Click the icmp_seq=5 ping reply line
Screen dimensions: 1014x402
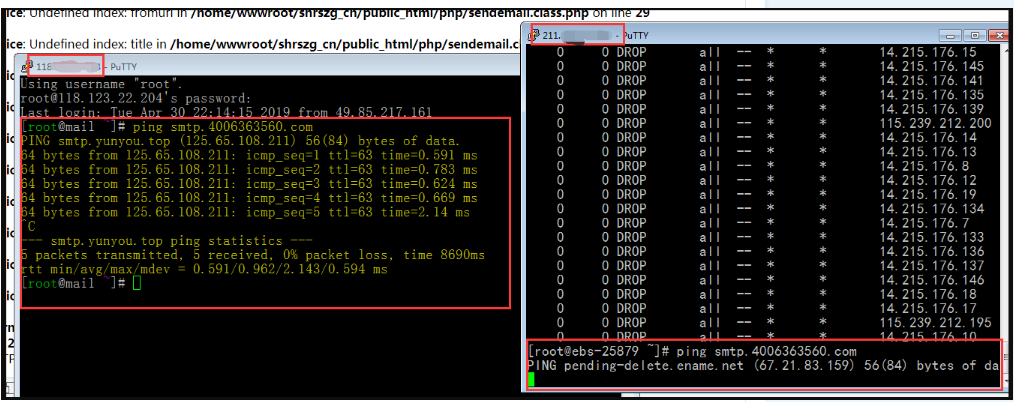[x=245, y=213]
